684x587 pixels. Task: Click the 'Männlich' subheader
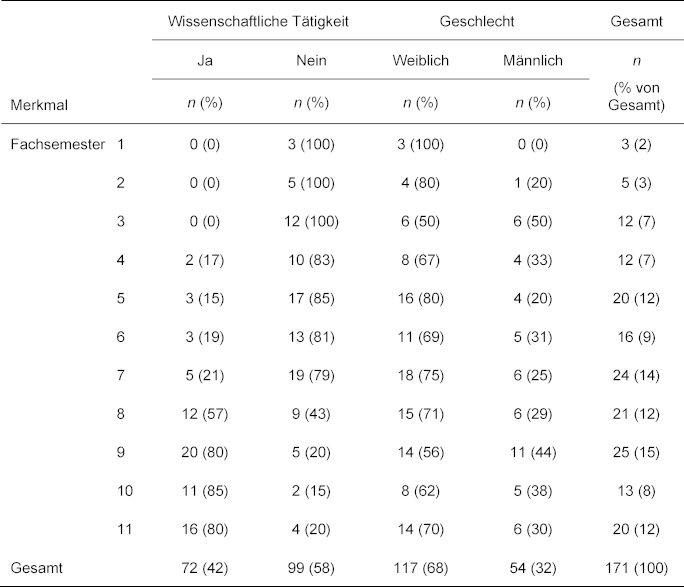point(531,60)
